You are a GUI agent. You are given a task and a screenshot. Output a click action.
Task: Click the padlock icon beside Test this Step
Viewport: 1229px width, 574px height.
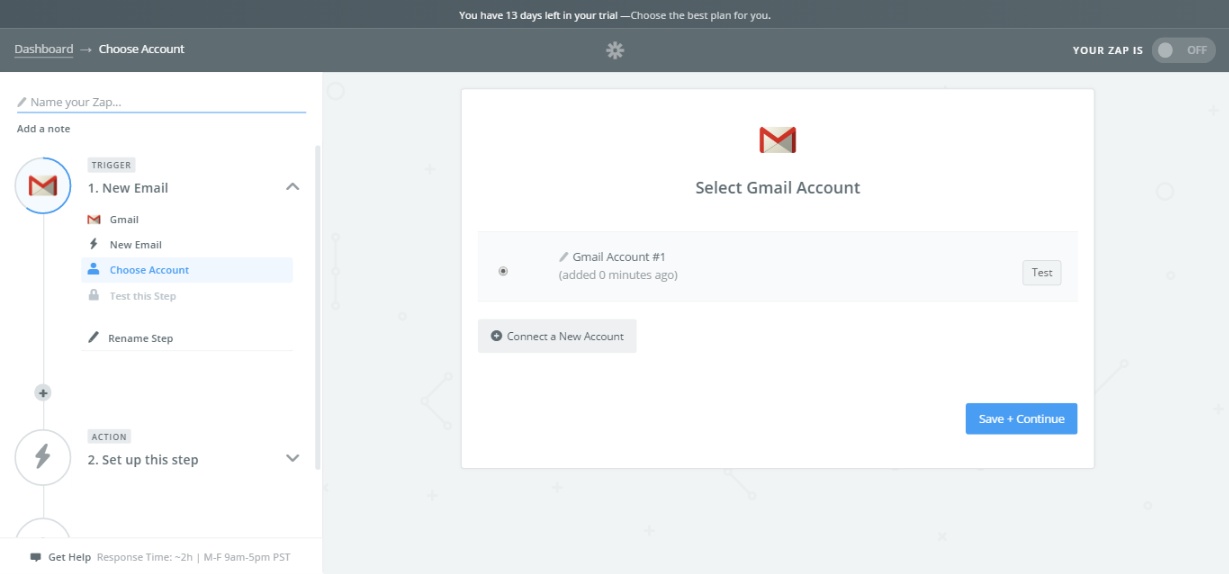(x=94, y=295)
